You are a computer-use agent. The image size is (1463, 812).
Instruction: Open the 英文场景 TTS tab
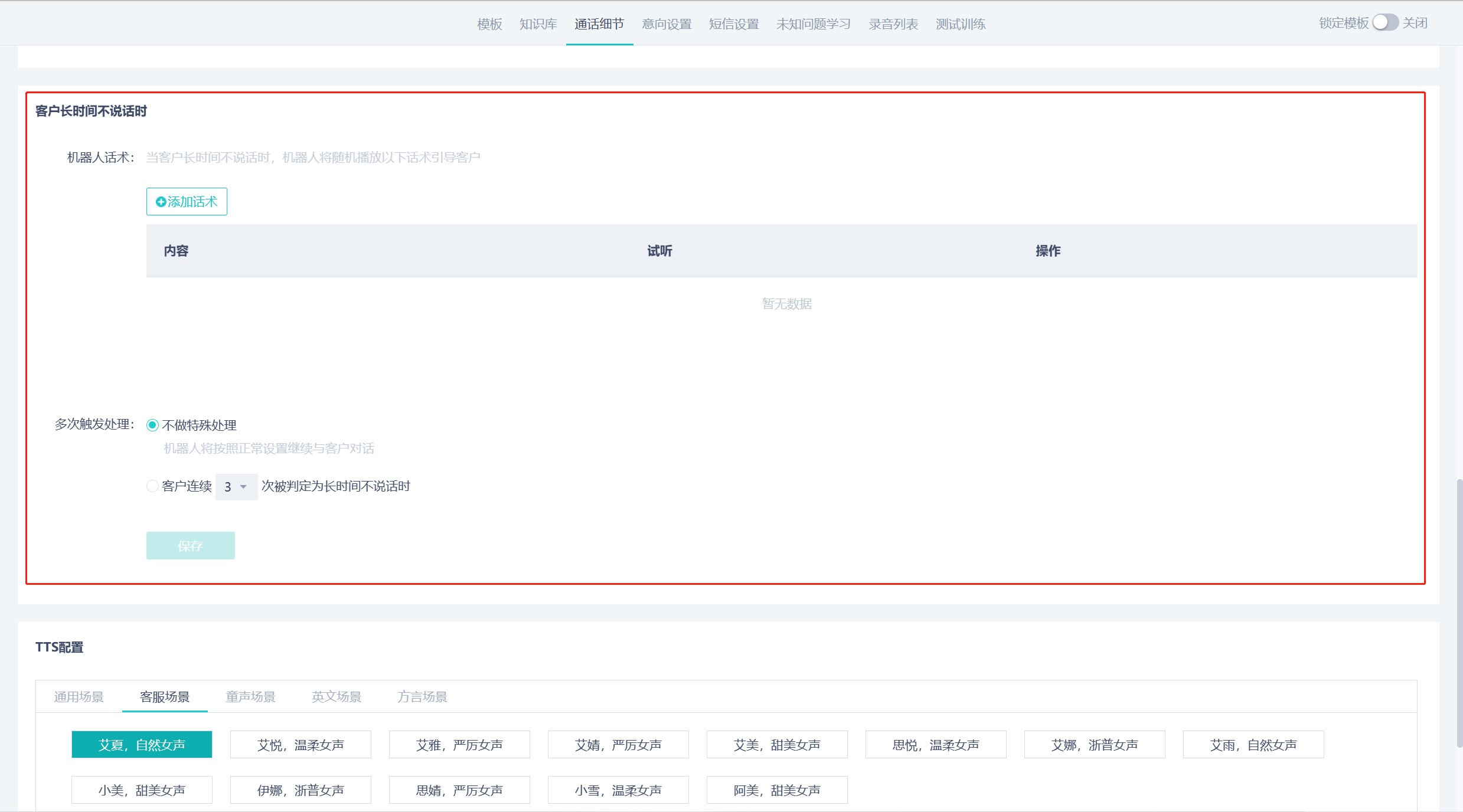(x=337, y=697)
